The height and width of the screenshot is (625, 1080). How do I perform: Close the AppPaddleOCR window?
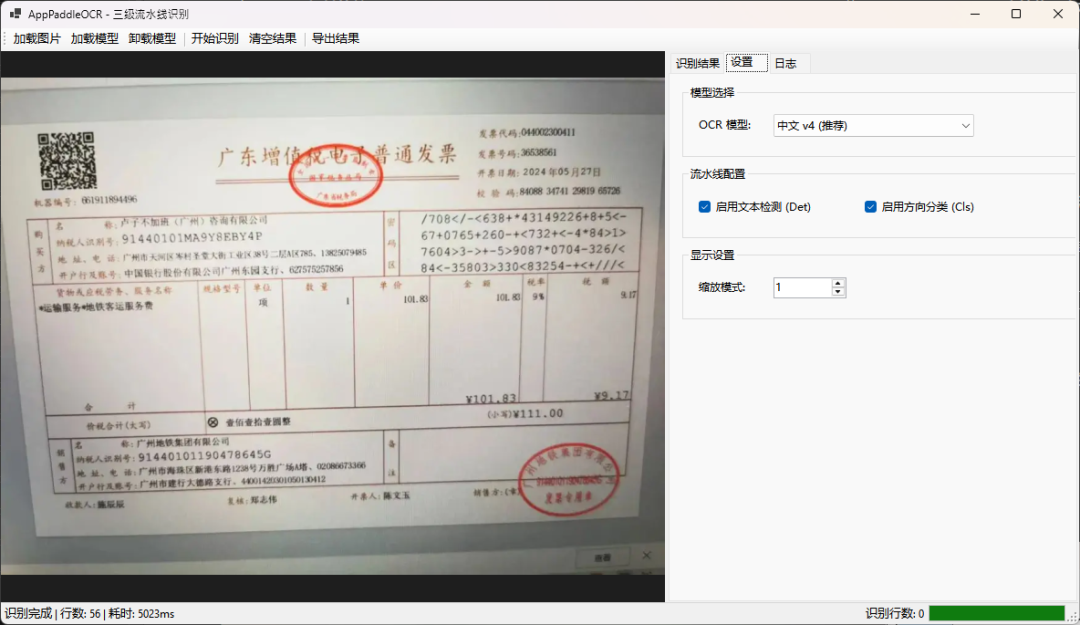pos(1058,14)
